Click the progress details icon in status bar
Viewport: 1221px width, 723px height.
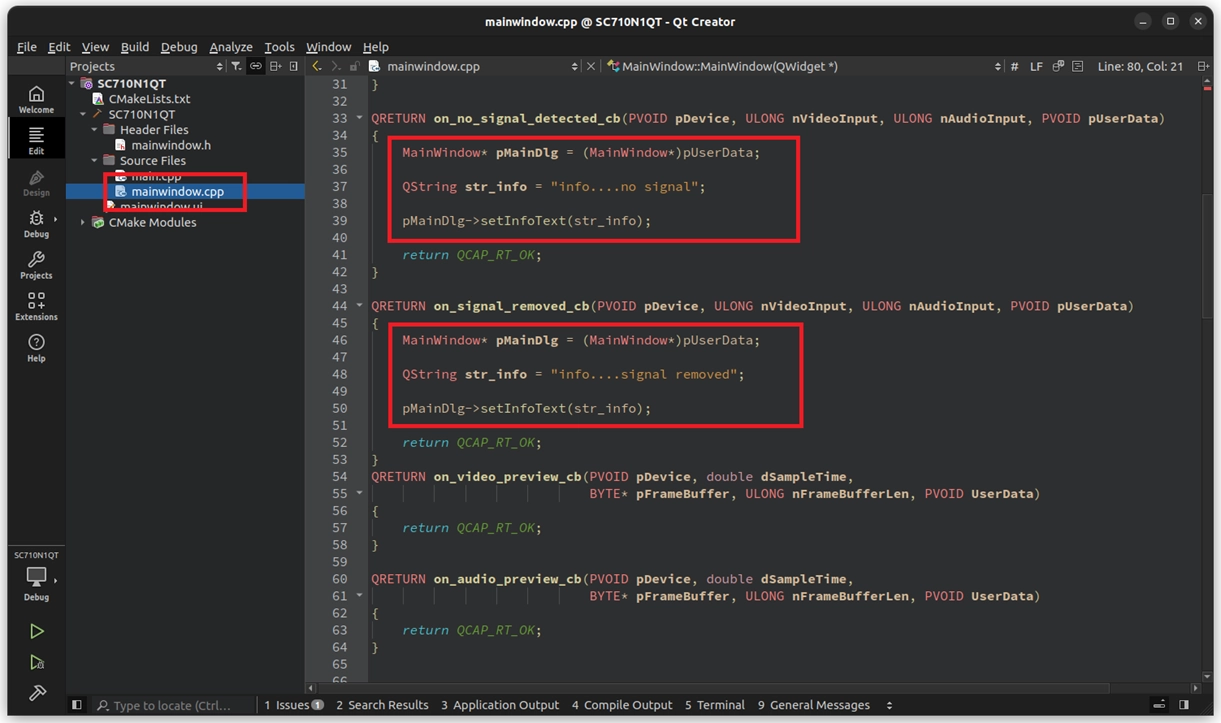[1158, 705]
